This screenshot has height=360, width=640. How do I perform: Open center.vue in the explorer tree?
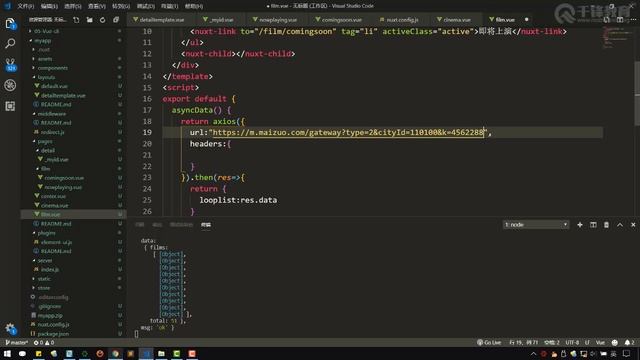(x=53, y=196)
